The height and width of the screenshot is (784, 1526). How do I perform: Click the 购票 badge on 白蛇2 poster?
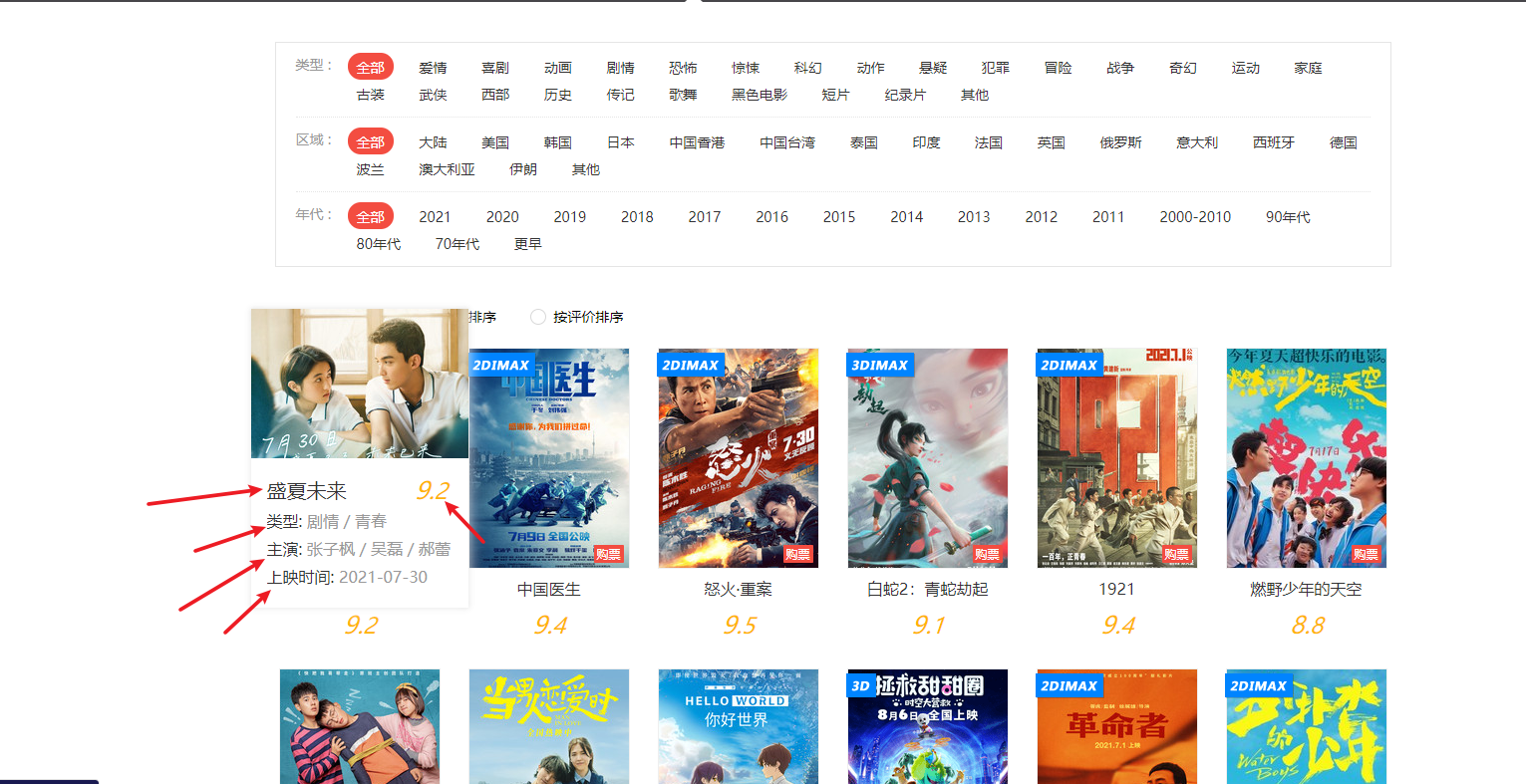987,555
